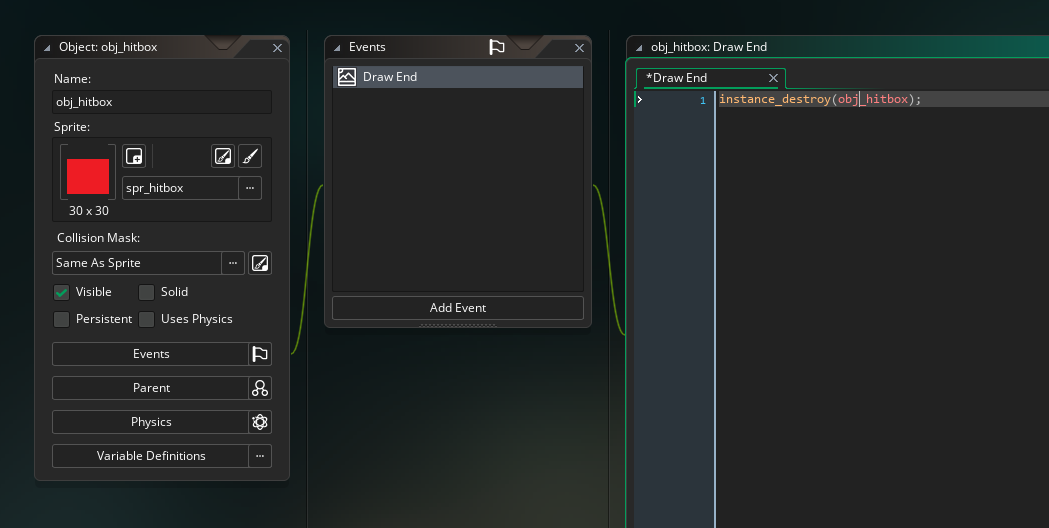Click the Add Event button
Viewport: 1049px width, 528px height.
(458, 308)
